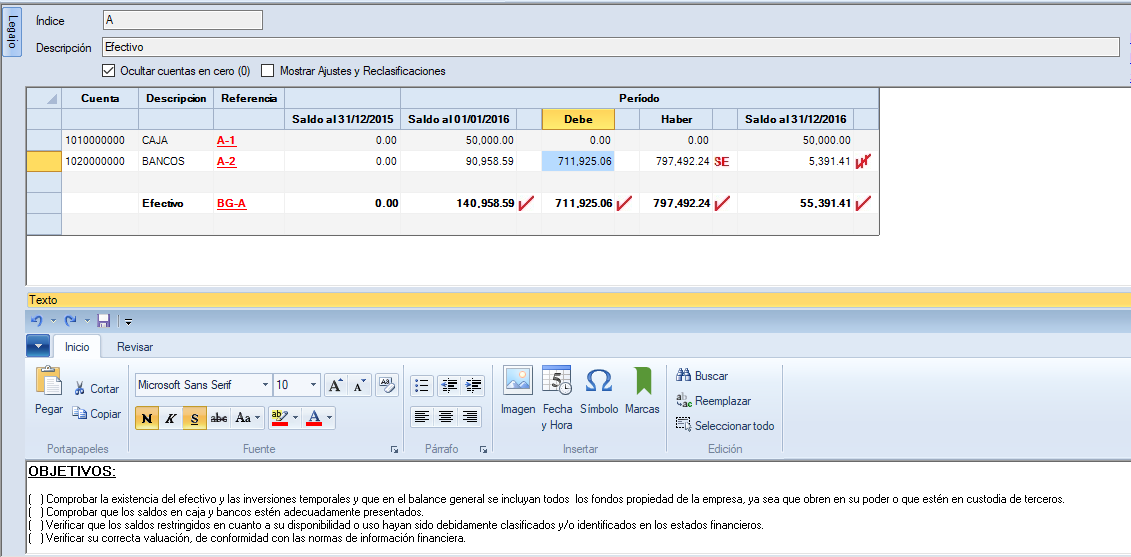This screenshot has height=557, width=1131.
Task: Click the bullet list icon
Action: pyautogui.click(x=422, y=385)
